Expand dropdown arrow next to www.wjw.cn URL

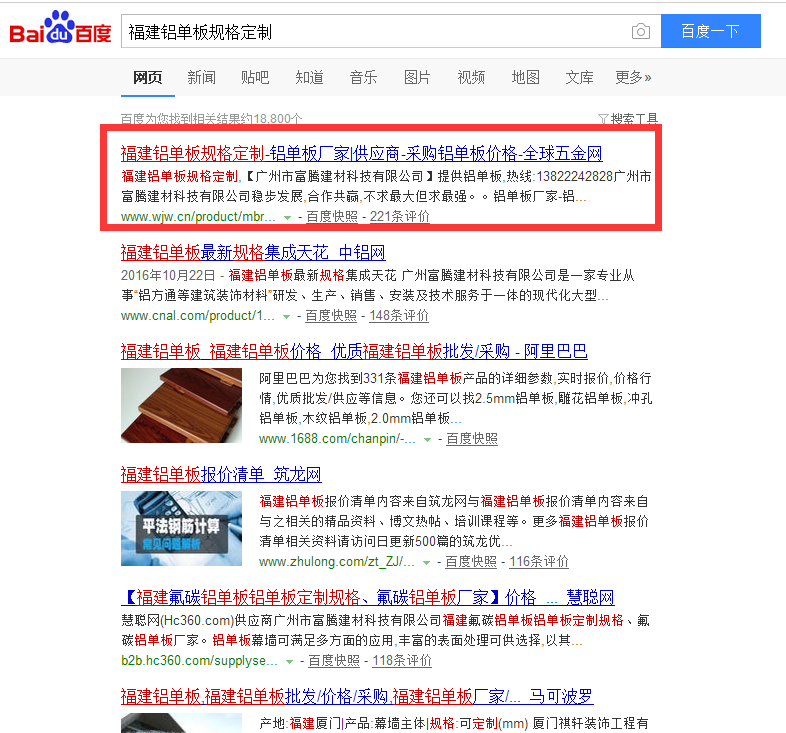coord(287,218)
